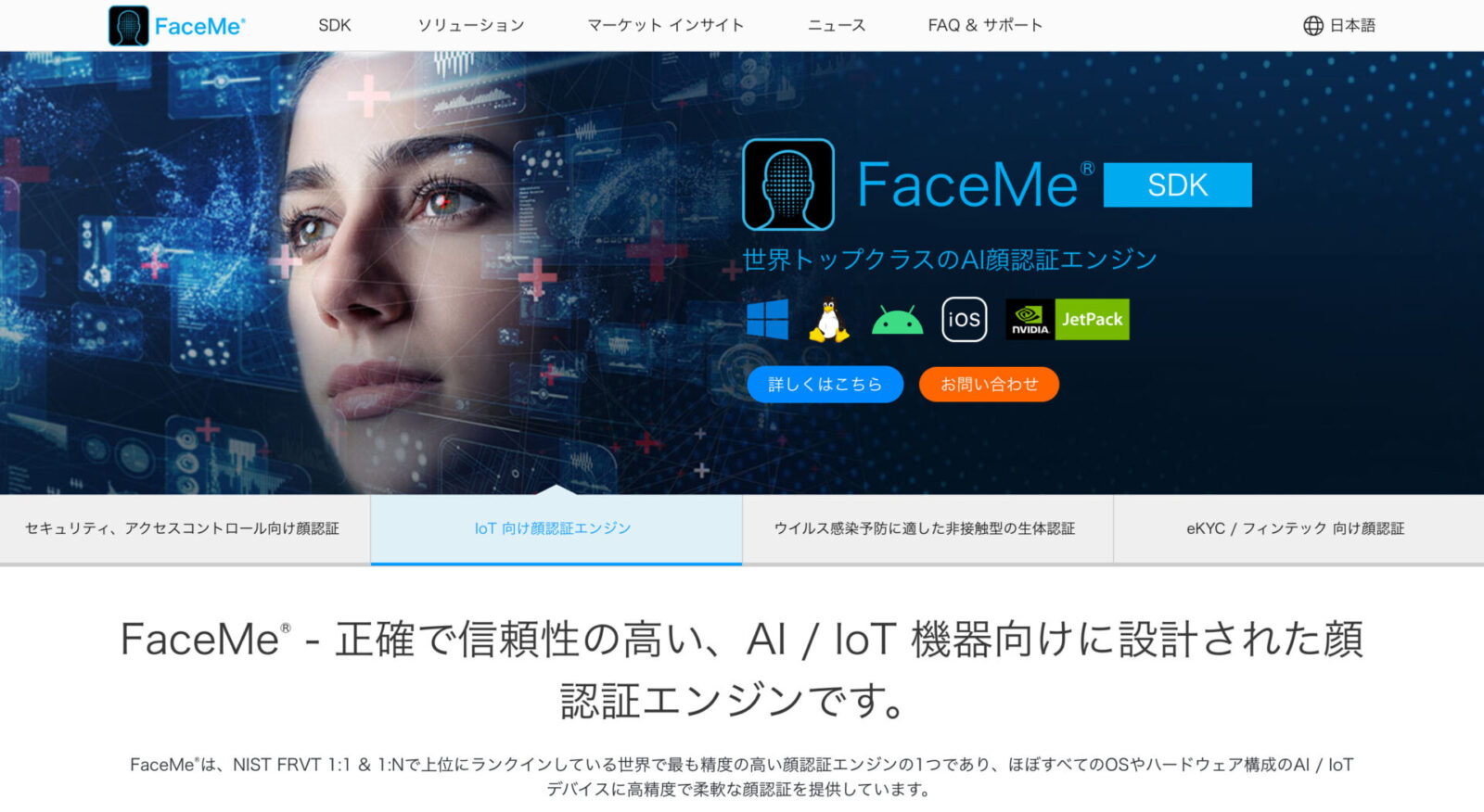Open the ソリューション menu
1484x812 pixels.
point(471,26)
